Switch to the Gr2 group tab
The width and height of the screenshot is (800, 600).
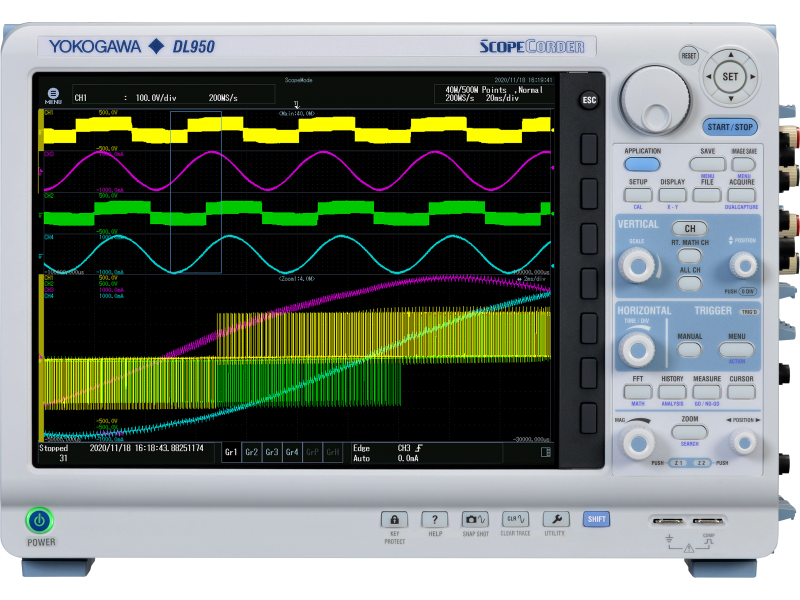click(x=252, y=452)
